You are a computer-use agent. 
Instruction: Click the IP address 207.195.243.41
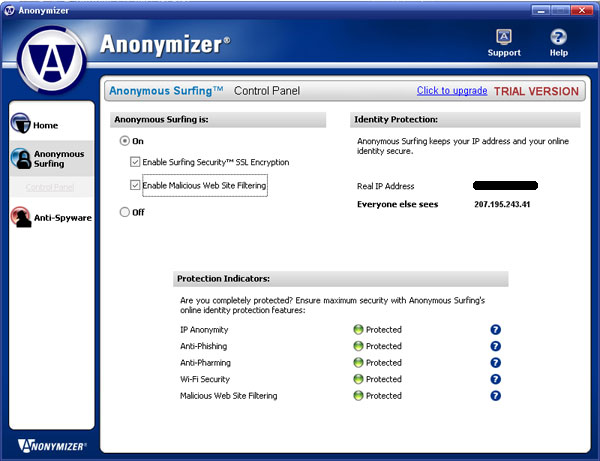coord(502,204)
